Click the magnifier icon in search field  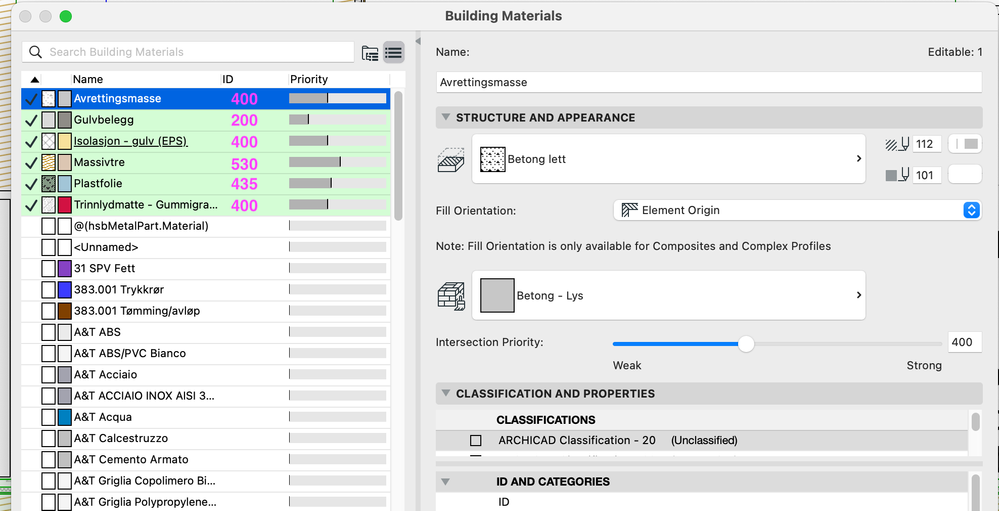click(x=36, y=52)
